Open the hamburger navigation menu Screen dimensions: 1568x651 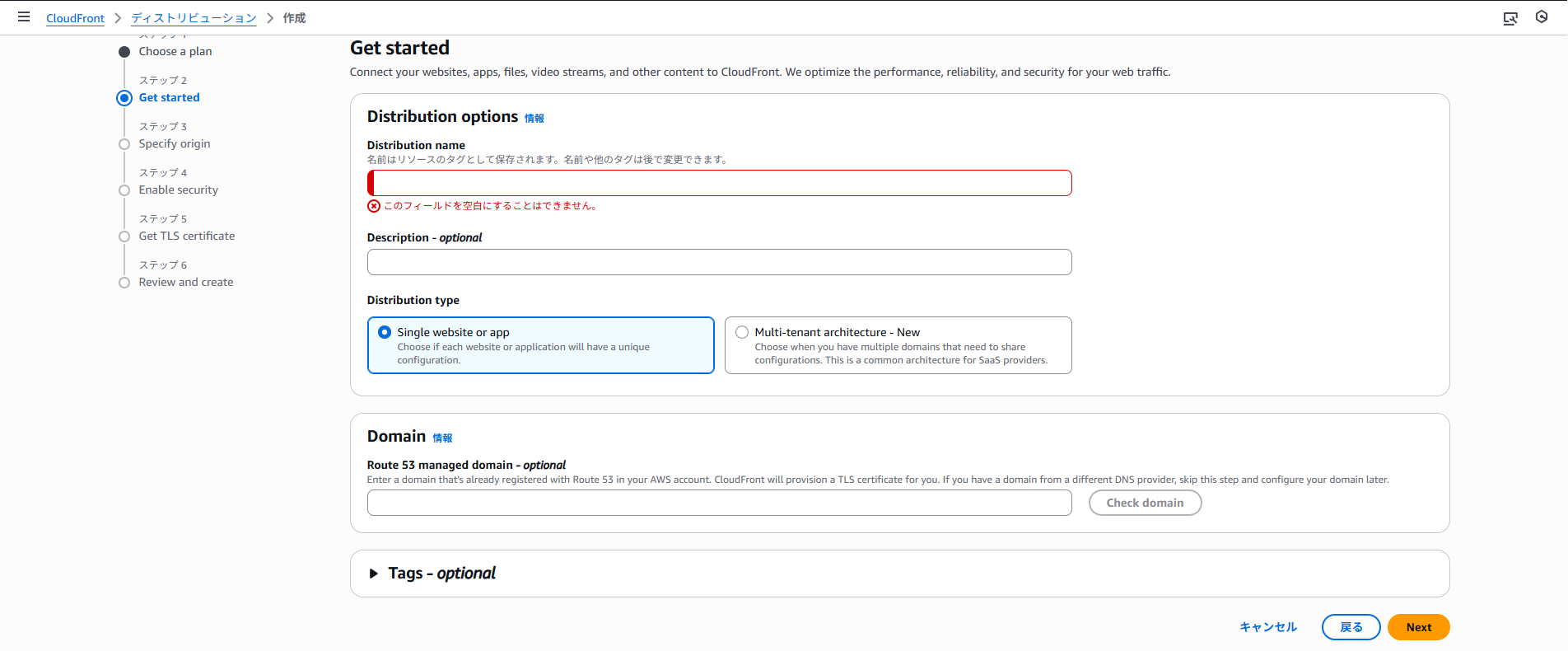pos(24,17)
